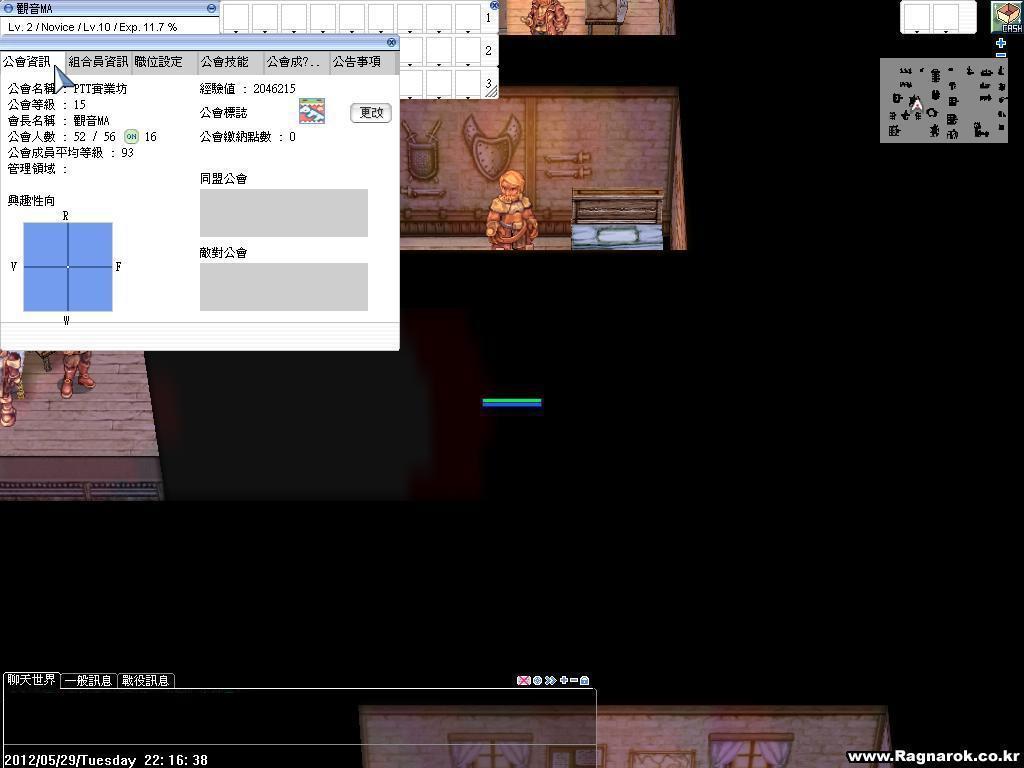Open dropdown of left top-right quick slot
1024x768 pixels.
click(917, 31)
